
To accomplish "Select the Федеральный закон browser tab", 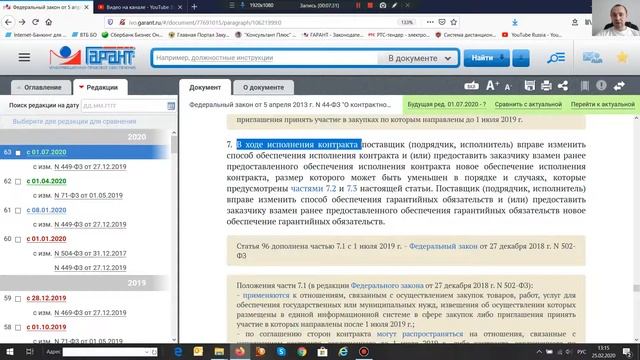I will pyautogui.click(x=46, y=7).
